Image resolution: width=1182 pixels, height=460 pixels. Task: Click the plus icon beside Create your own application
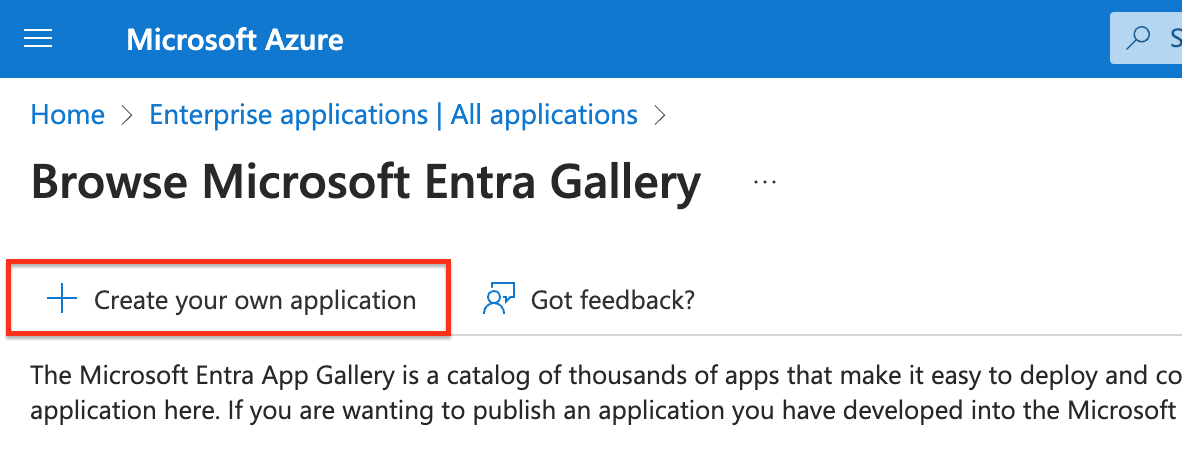click(x=62, y=299)
